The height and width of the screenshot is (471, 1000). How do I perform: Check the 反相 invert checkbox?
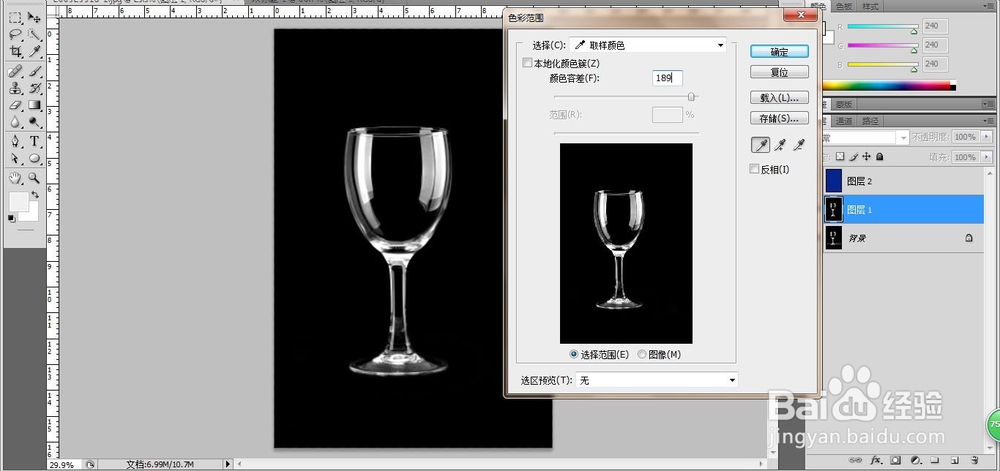pyautogui.click(x=754, y=169)
